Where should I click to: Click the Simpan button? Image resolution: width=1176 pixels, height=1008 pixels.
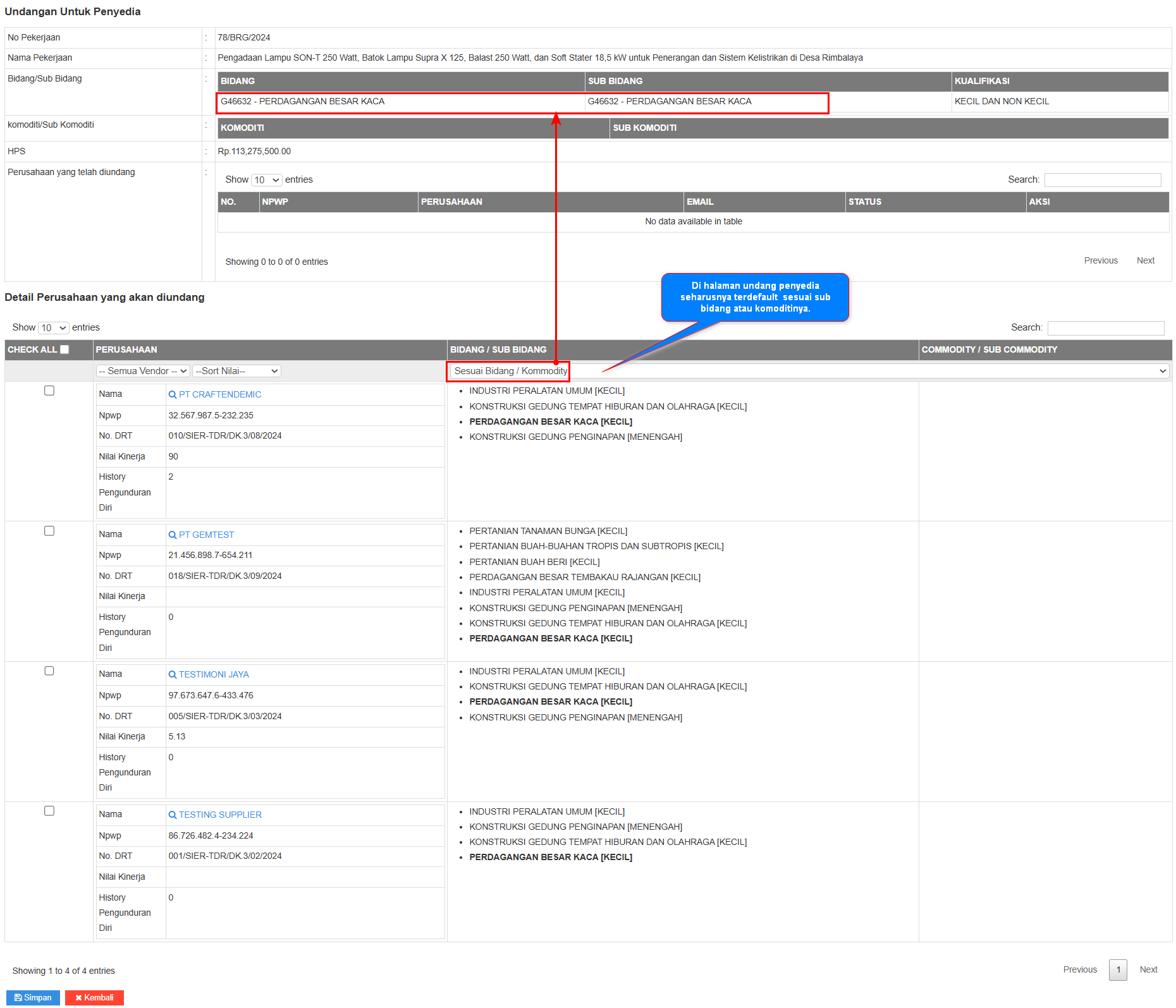click(33, 998)
